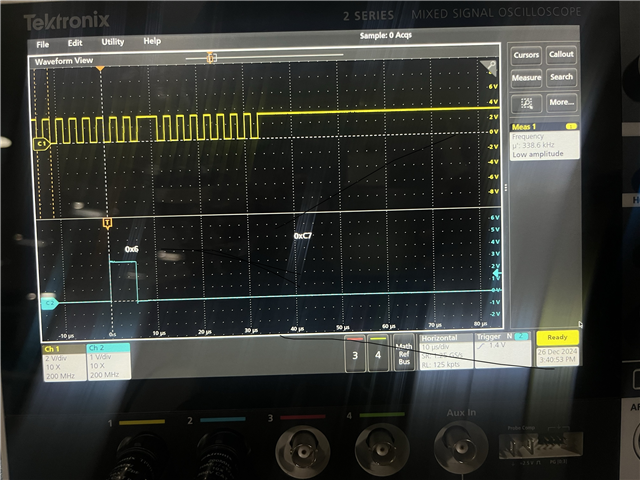Click the orange T trigger marker
This screenshot has width=640, height=480.
107,223
